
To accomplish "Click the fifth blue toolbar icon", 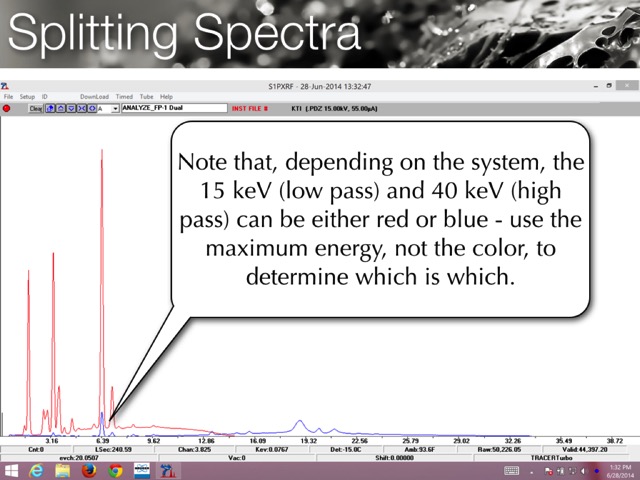I will click(91, 108).
